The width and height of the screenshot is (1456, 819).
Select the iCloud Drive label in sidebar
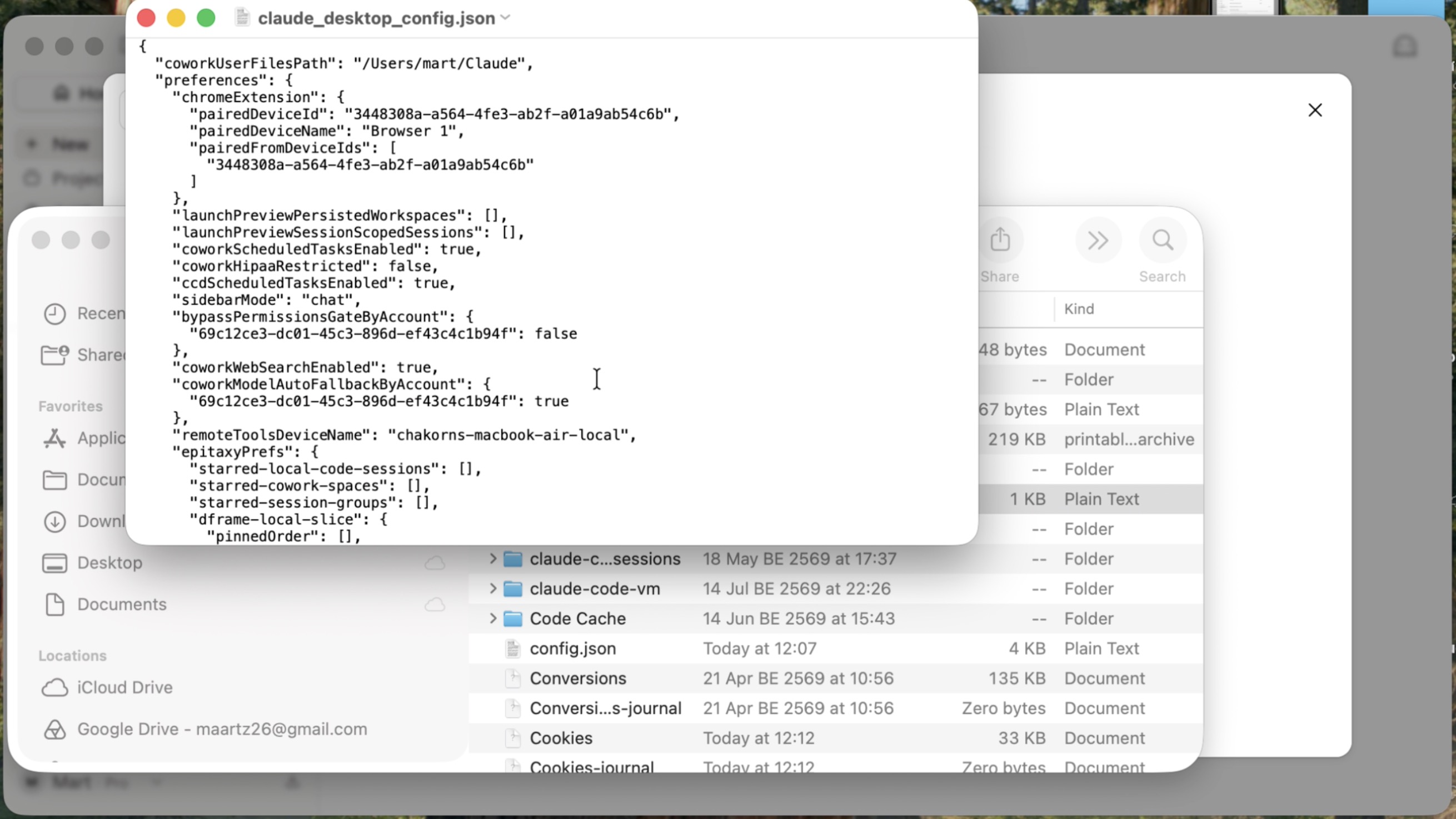[x=125, y=687]
